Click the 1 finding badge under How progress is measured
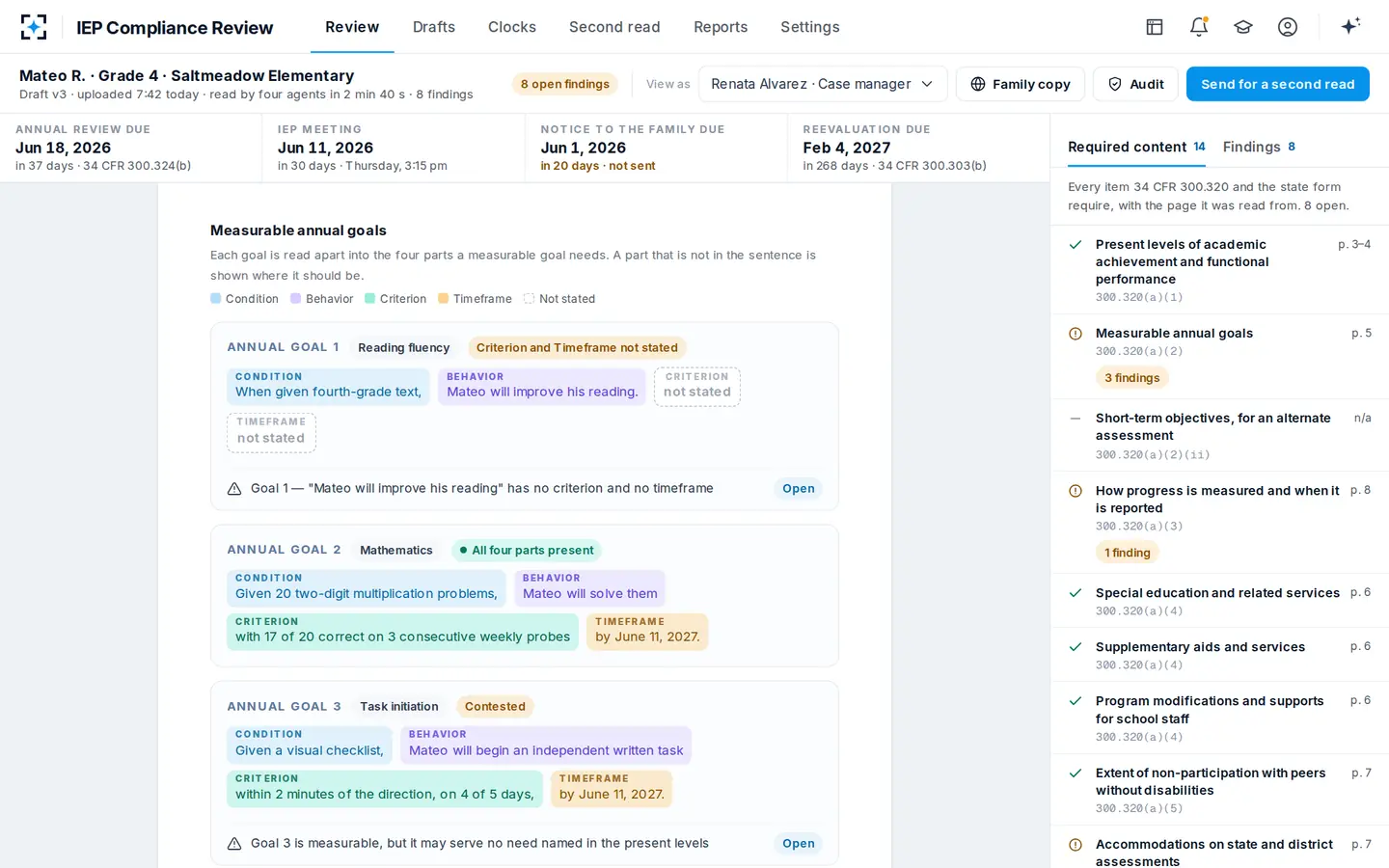Image resolution: width=1389 pixels, height=868 pixels. coord(1128,553)
